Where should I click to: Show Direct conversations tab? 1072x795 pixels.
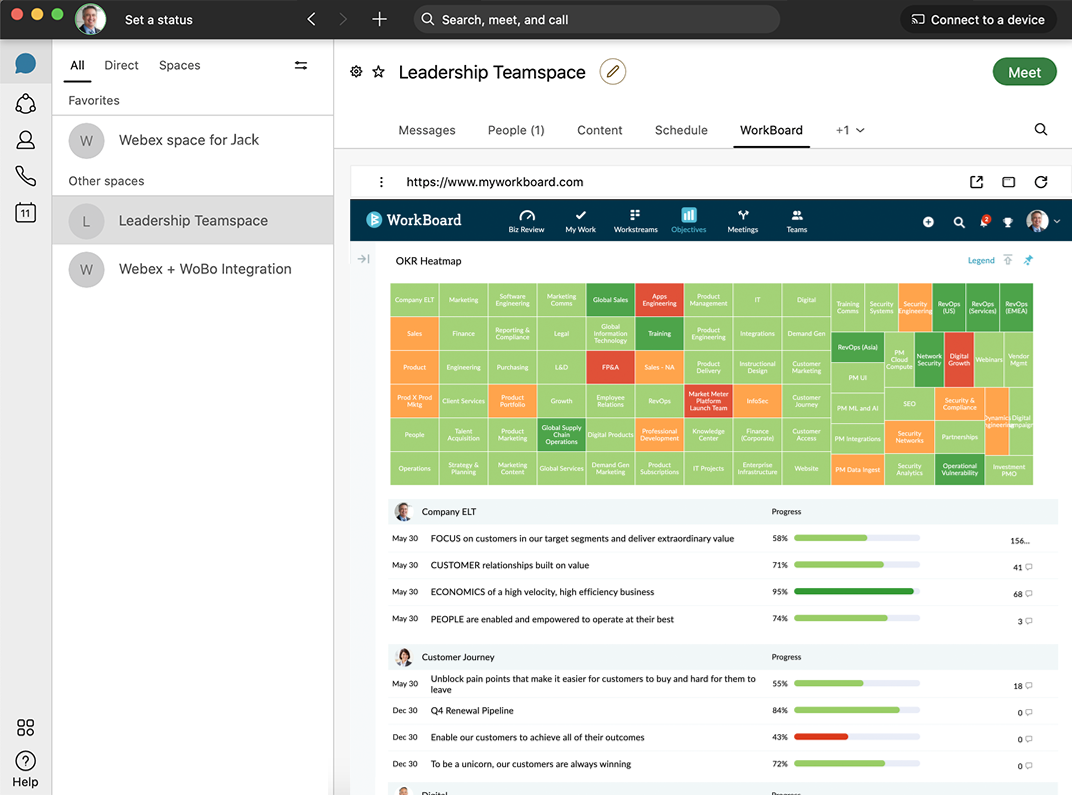[121, 65]
